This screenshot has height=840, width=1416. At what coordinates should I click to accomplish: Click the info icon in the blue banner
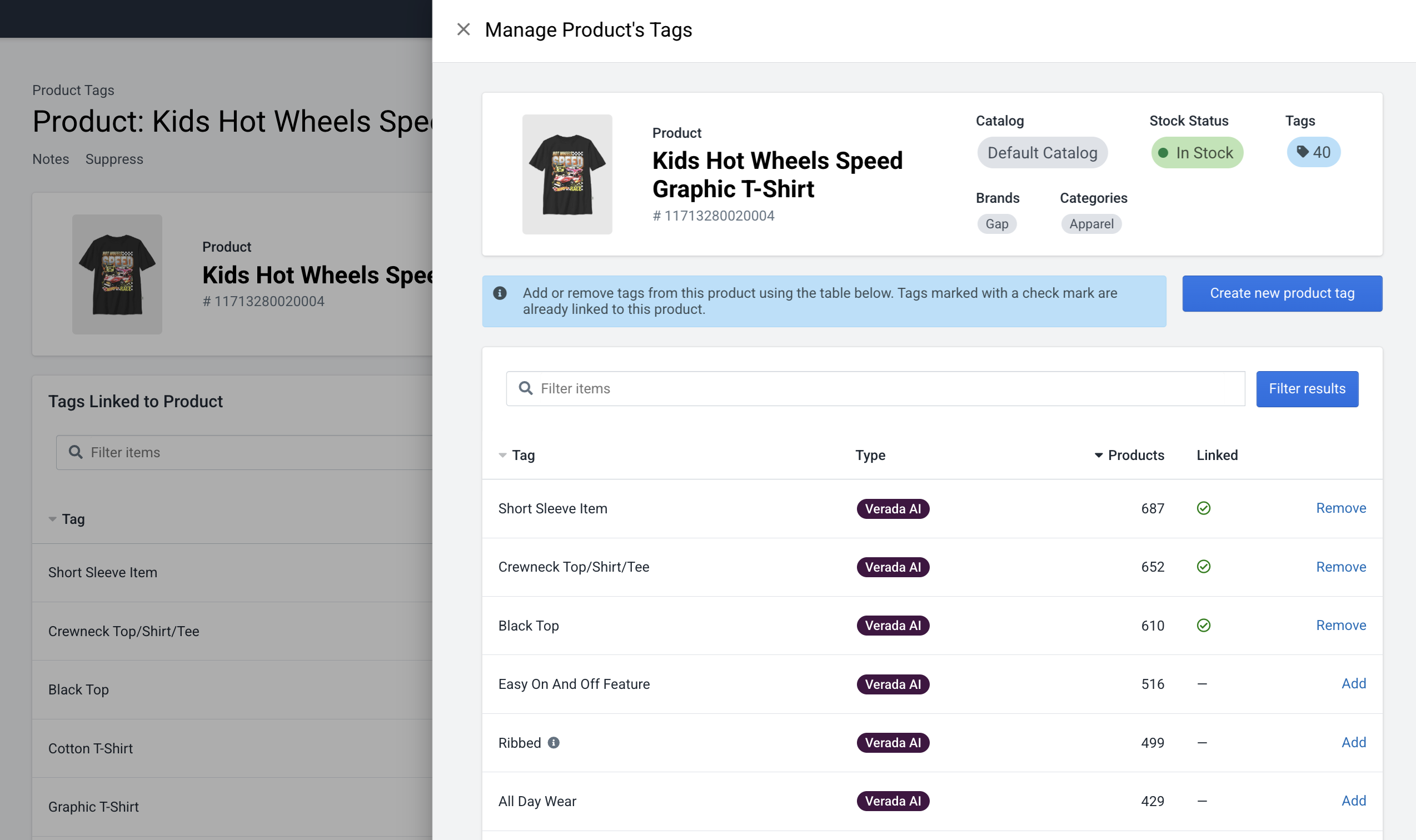pyautogui.click(x=501, y=293)
